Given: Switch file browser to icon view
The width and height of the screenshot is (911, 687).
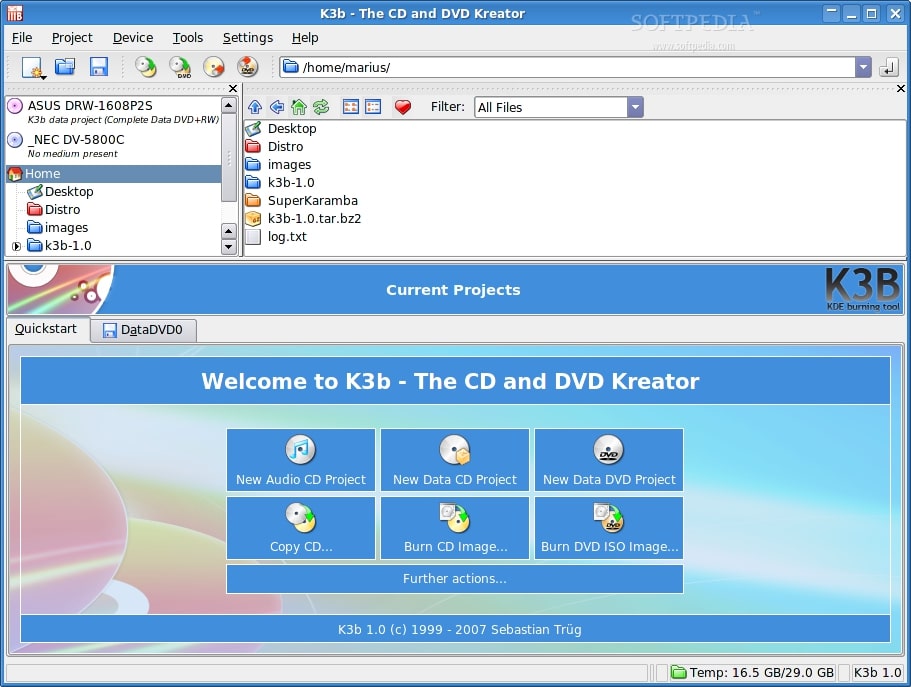Looking at the screenshot, I should coord(351,107).
